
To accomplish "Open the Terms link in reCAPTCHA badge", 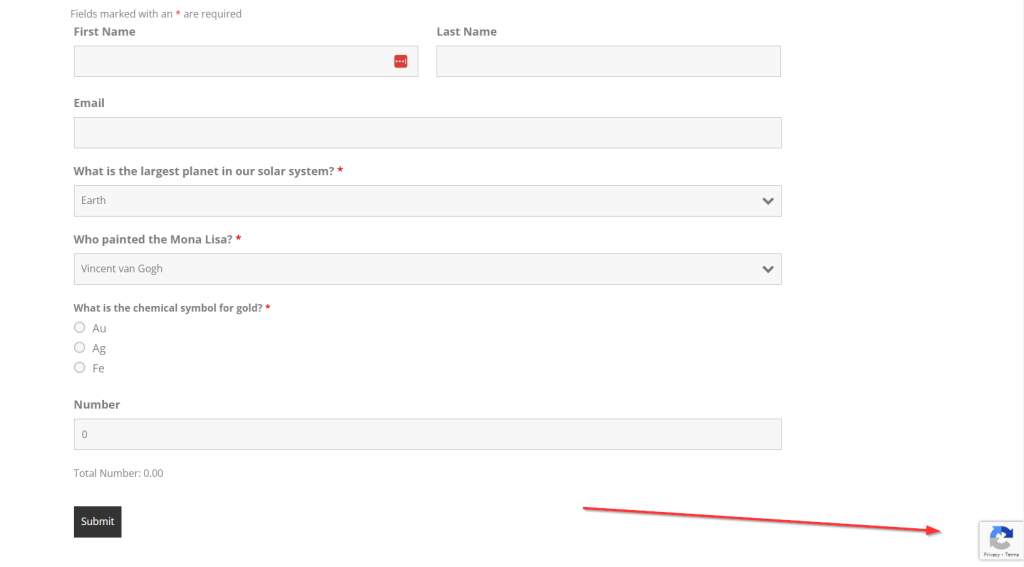I will pos(1012,554).
